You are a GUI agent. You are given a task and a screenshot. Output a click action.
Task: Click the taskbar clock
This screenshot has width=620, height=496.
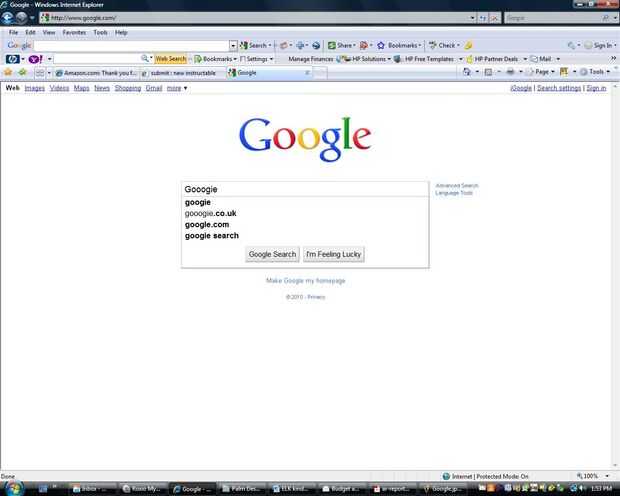(x=603, y=488)
